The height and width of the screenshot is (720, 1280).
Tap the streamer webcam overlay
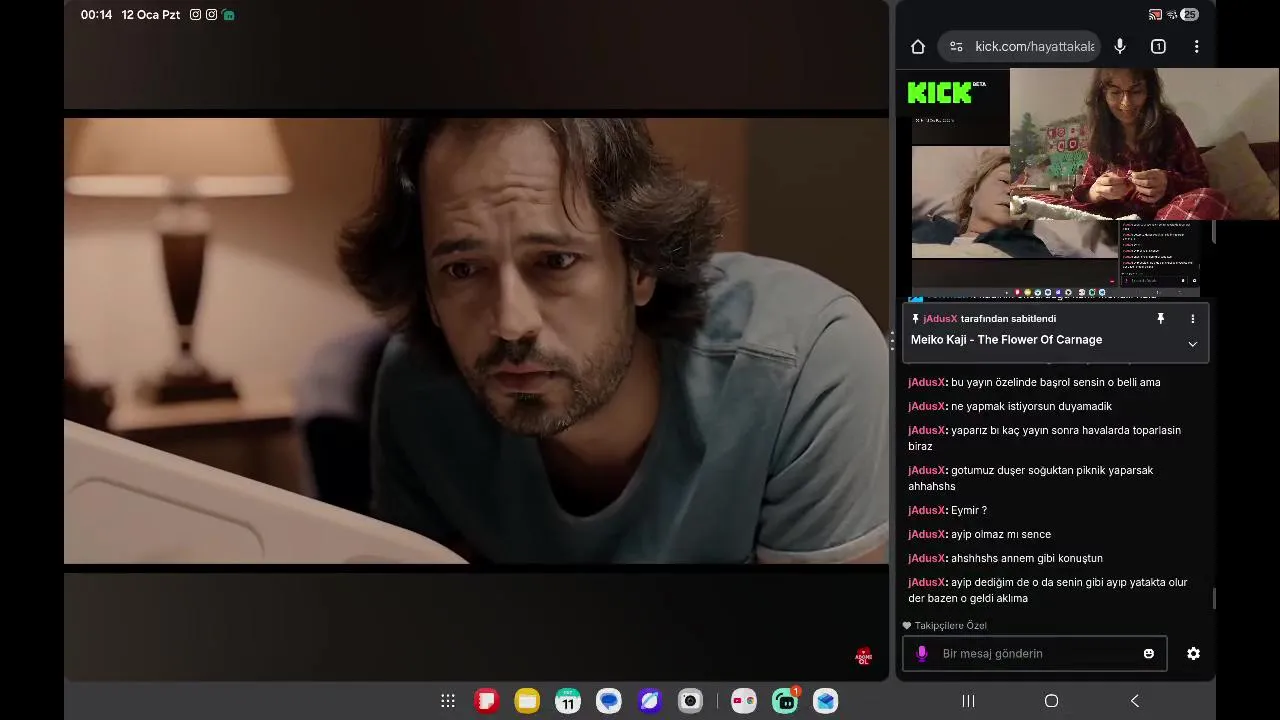1144,144
